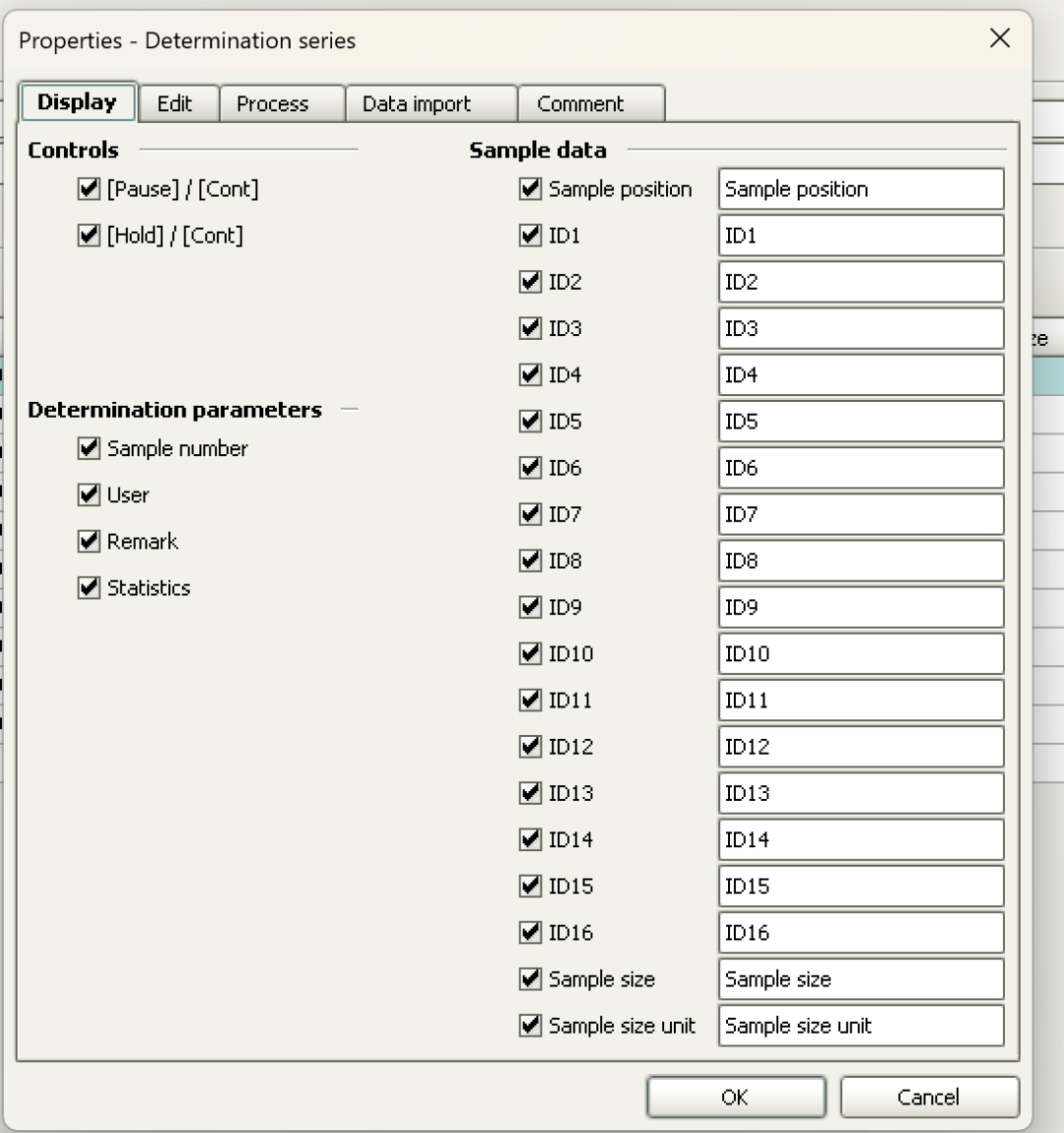Disable the Sample number checkbox
The image size is (1064, 1133).
coord(89,448)
